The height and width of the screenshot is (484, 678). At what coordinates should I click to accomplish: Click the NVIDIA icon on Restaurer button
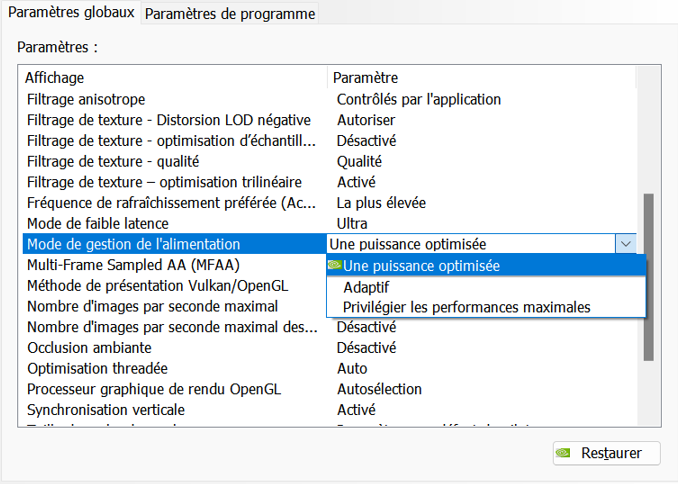coord(565,453)
